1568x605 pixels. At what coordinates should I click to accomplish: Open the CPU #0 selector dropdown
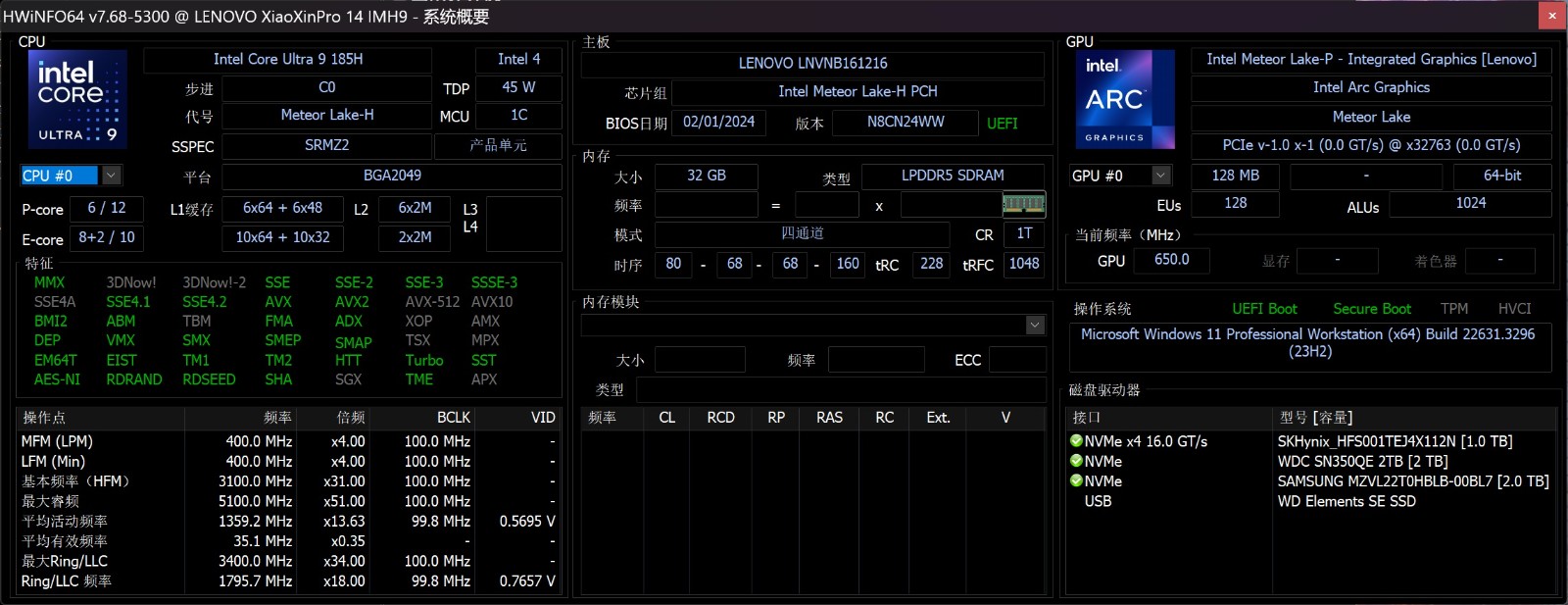pos(111,176)
